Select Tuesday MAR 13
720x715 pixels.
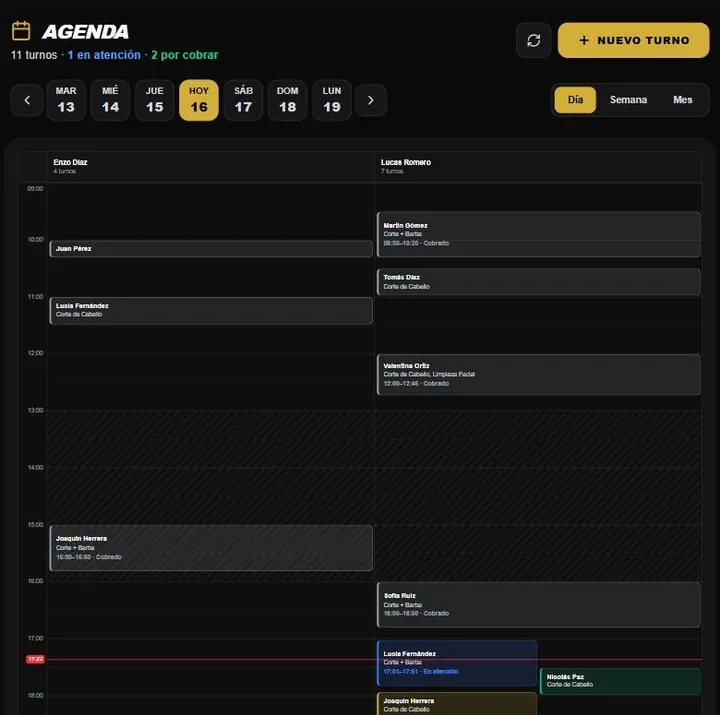(66, 100)
